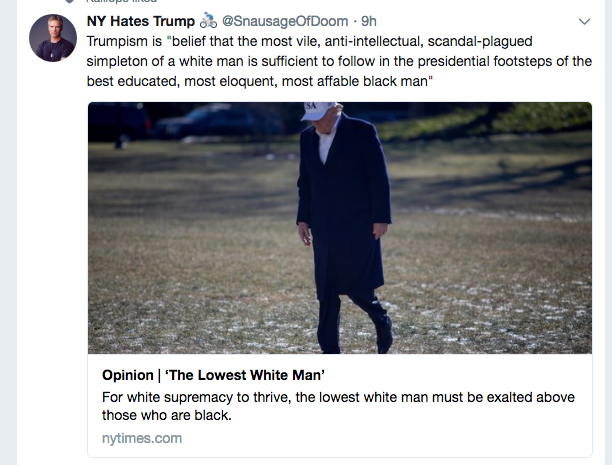Click 'those who are black.' description line
Screen dimensions: 612x465
(167, 415)
